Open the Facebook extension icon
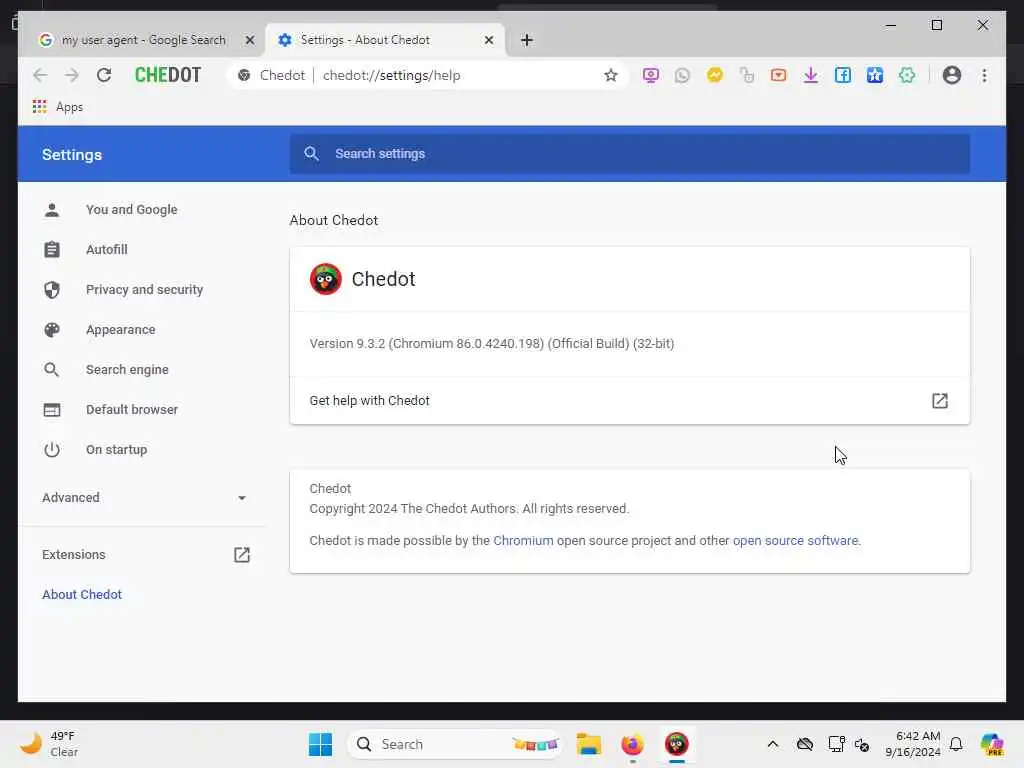The image size is (1024, 768). click(842, 76)
